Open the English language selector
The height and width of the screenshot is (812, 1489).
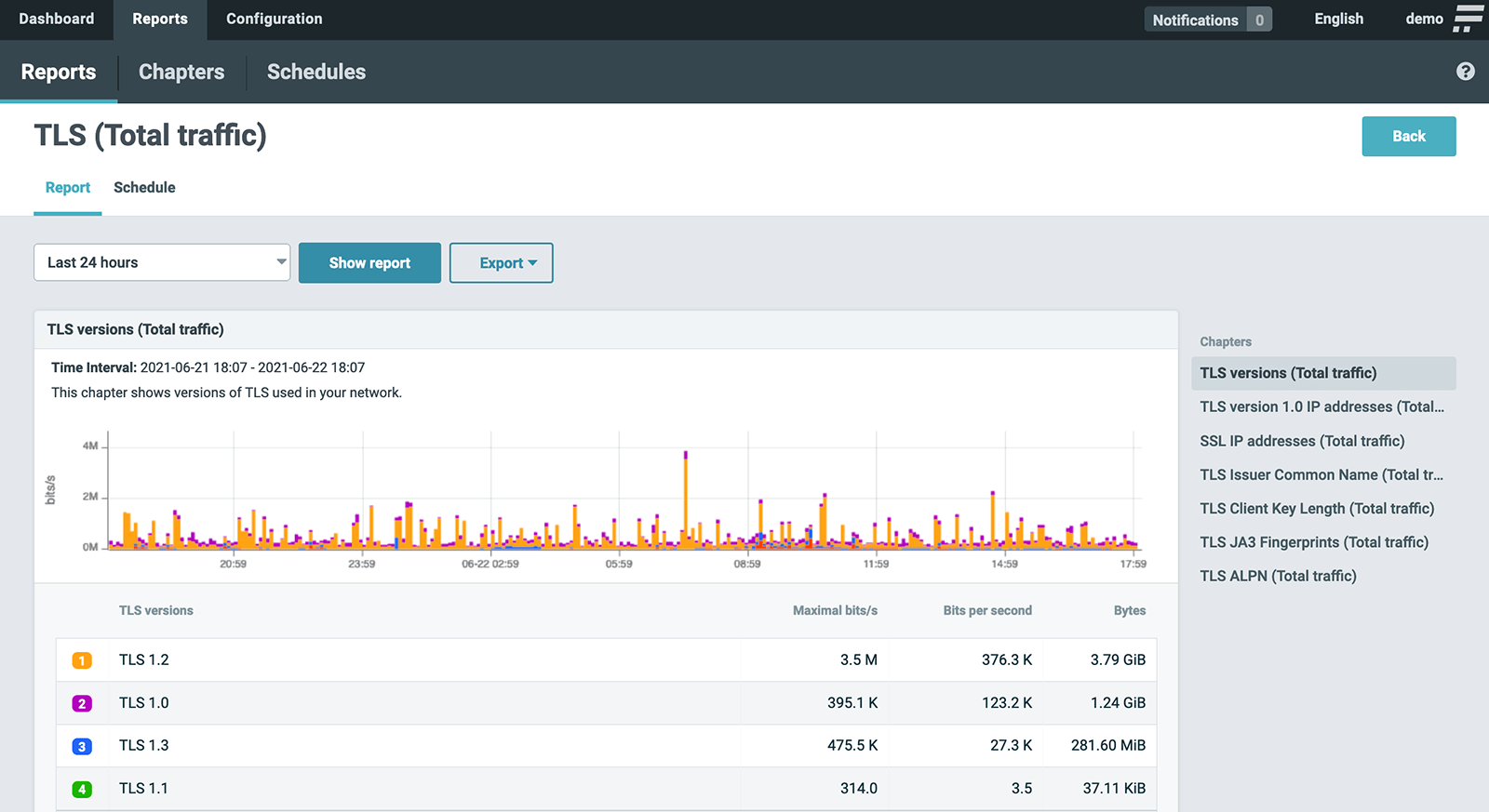[1338, 19]
